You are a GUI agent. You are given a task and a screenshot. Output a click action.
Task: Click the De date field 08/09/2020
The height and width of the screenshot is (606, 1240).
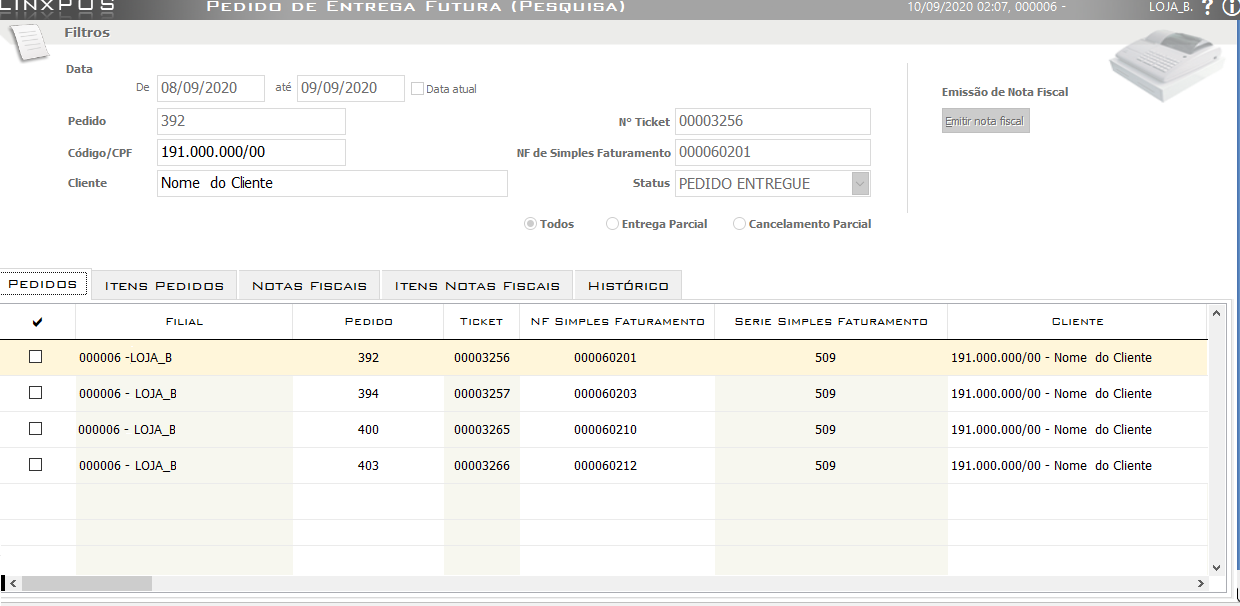(211, 88)
